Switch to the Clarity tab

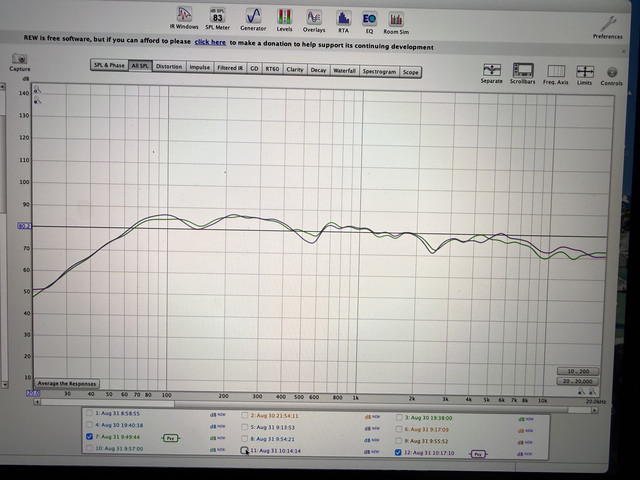click(295, 69)
